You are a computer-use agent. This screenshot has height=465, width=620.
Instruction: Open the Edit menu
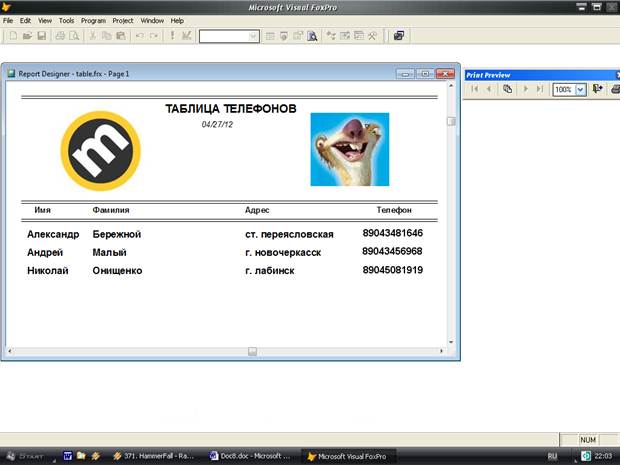[x=25, y=21]
